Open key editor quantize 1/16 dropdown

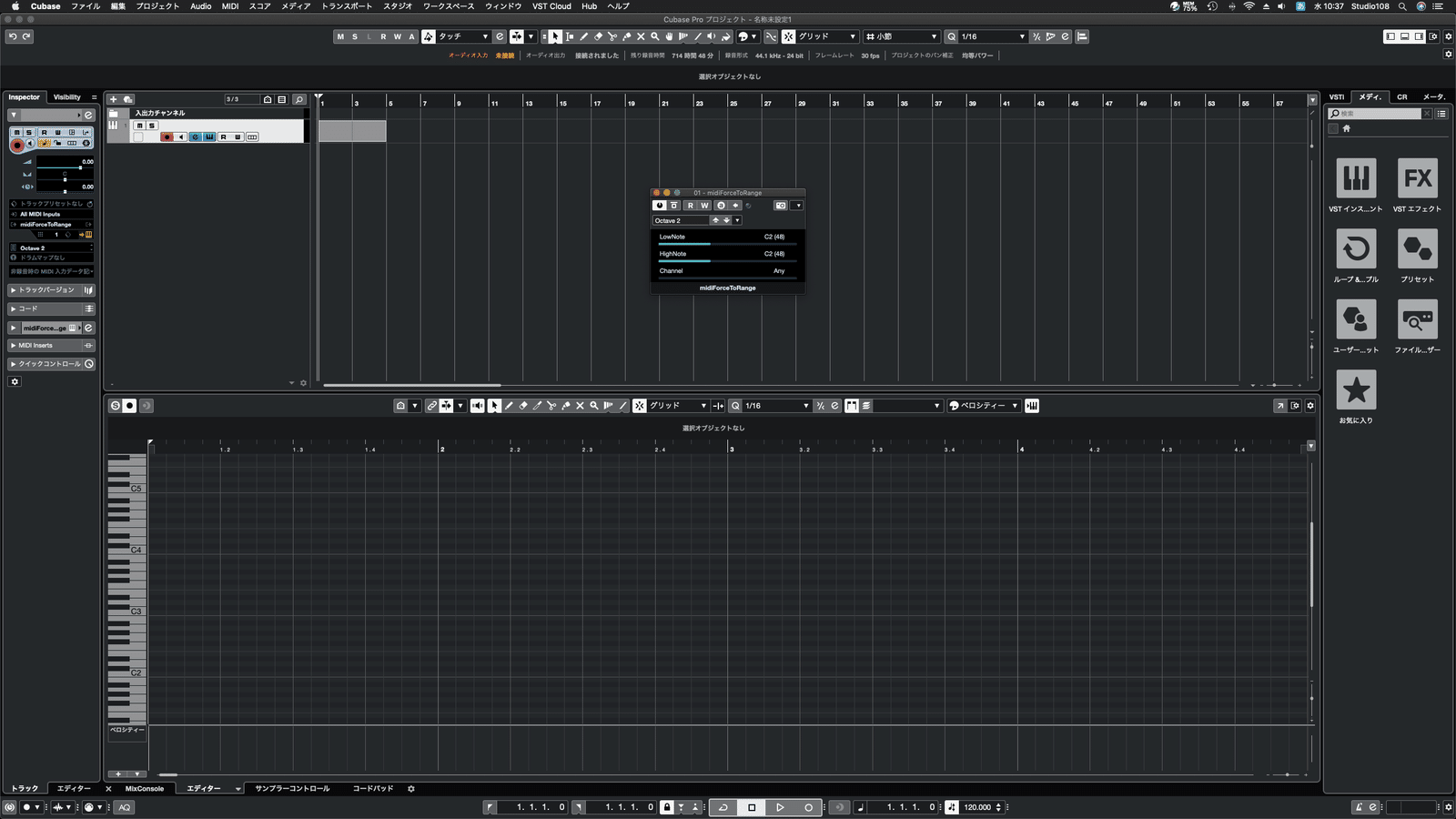tap(776, 406)
